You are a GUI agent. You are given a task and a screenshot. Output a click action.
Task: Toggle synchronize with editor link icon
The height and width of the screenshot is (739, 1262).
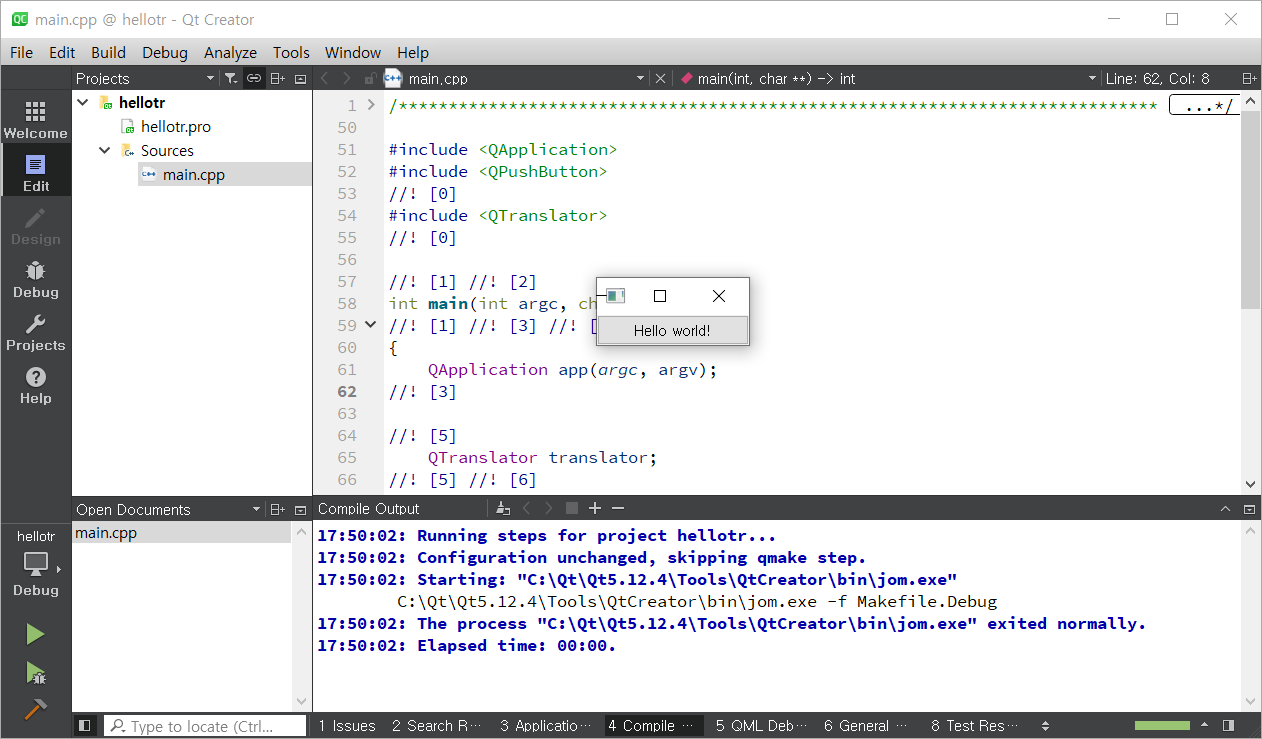pyautogui.click(x=254, y=78)
